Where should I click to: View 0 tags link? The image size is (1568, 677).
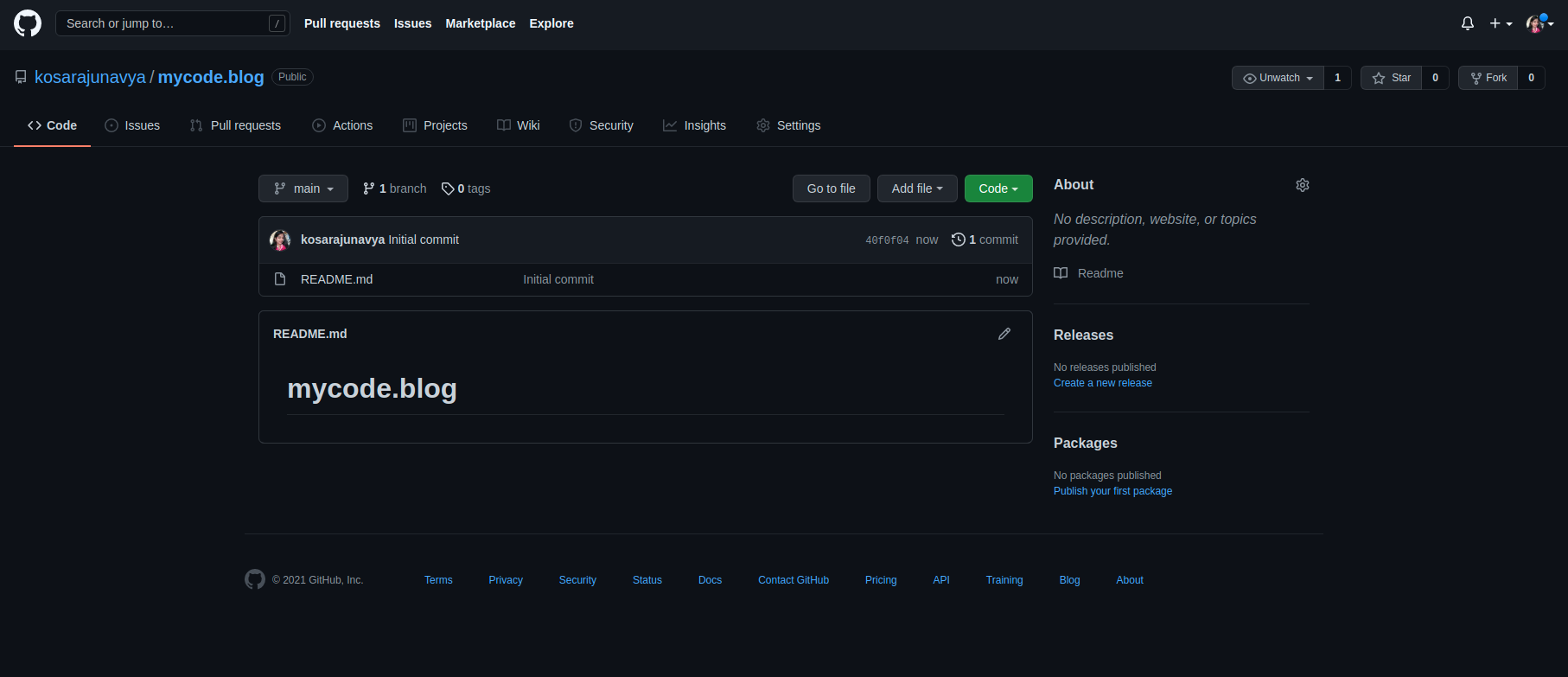[466, 188]
